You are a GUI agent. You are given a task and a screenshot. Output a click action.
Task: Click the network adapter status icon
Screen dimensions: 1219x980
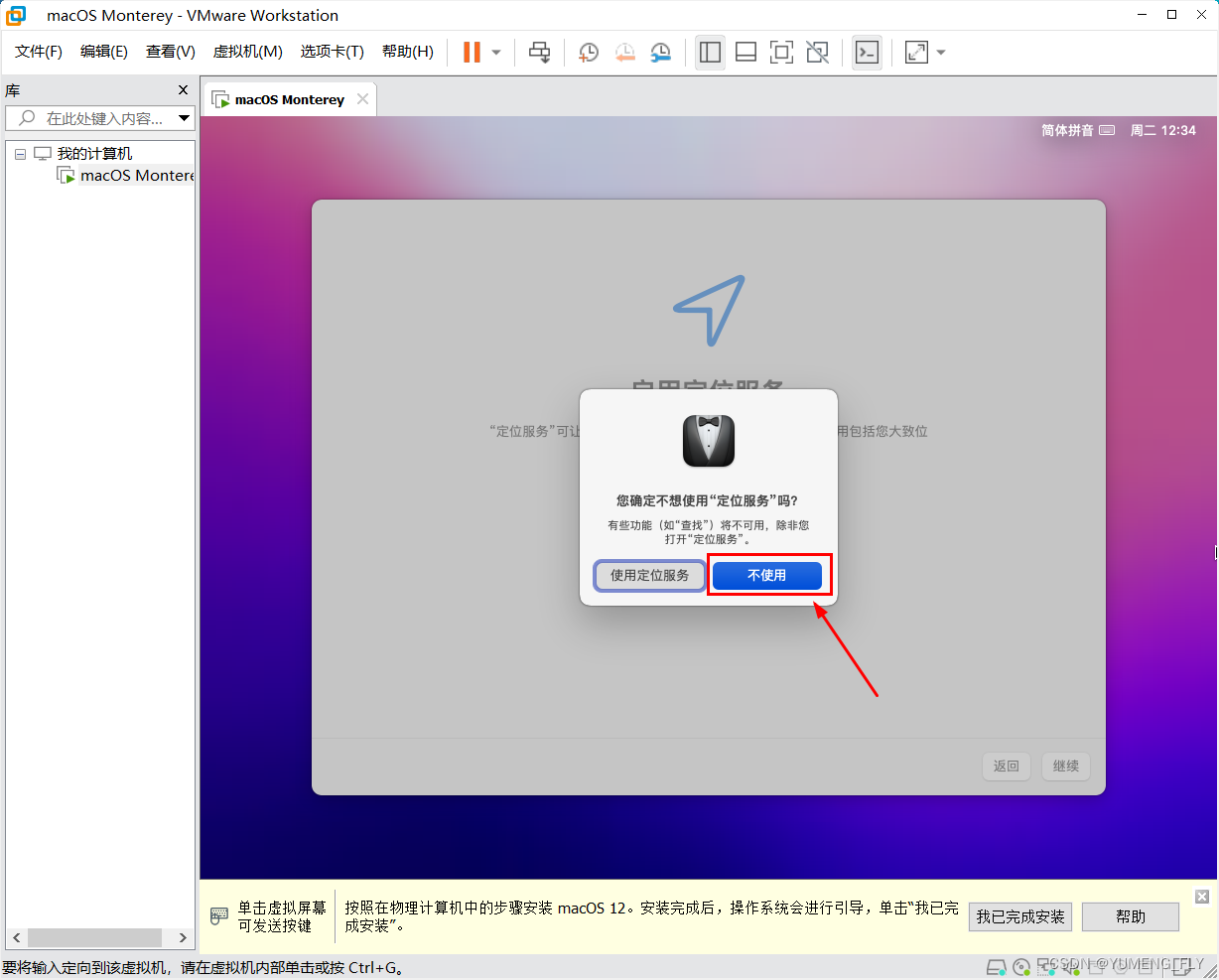pos(1047,967)
